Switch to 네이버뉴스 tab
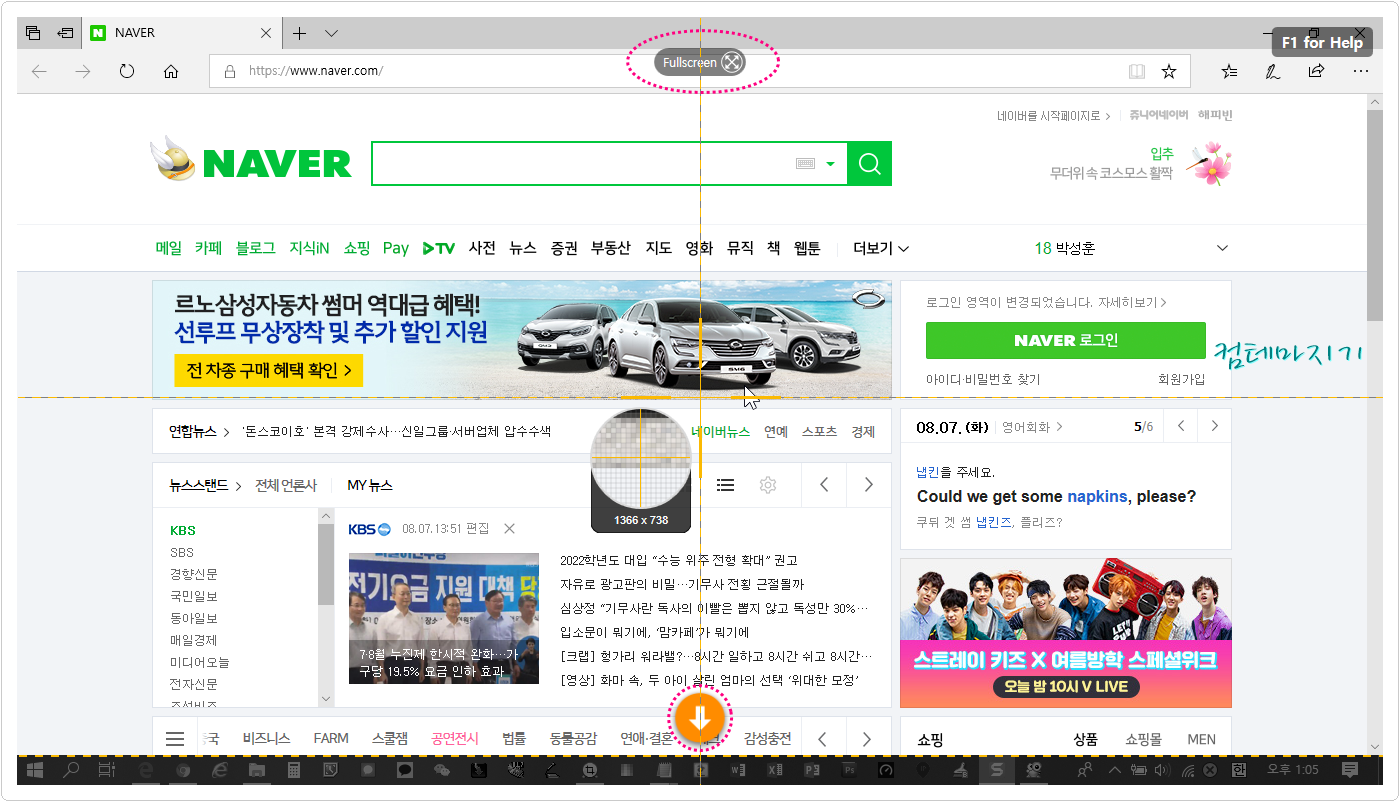 tap(720, 432)
